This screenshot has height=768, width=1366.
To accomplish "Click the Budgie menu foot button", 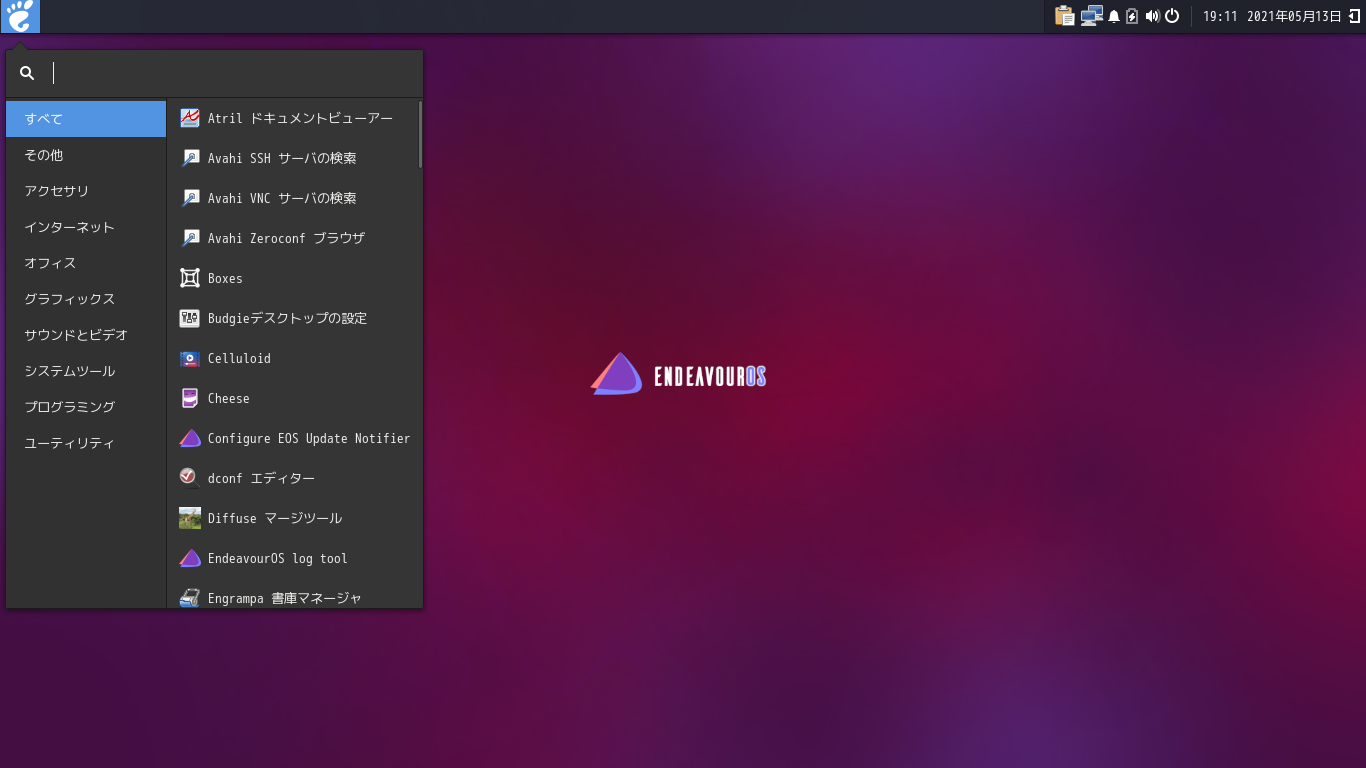I will (20, 16).
